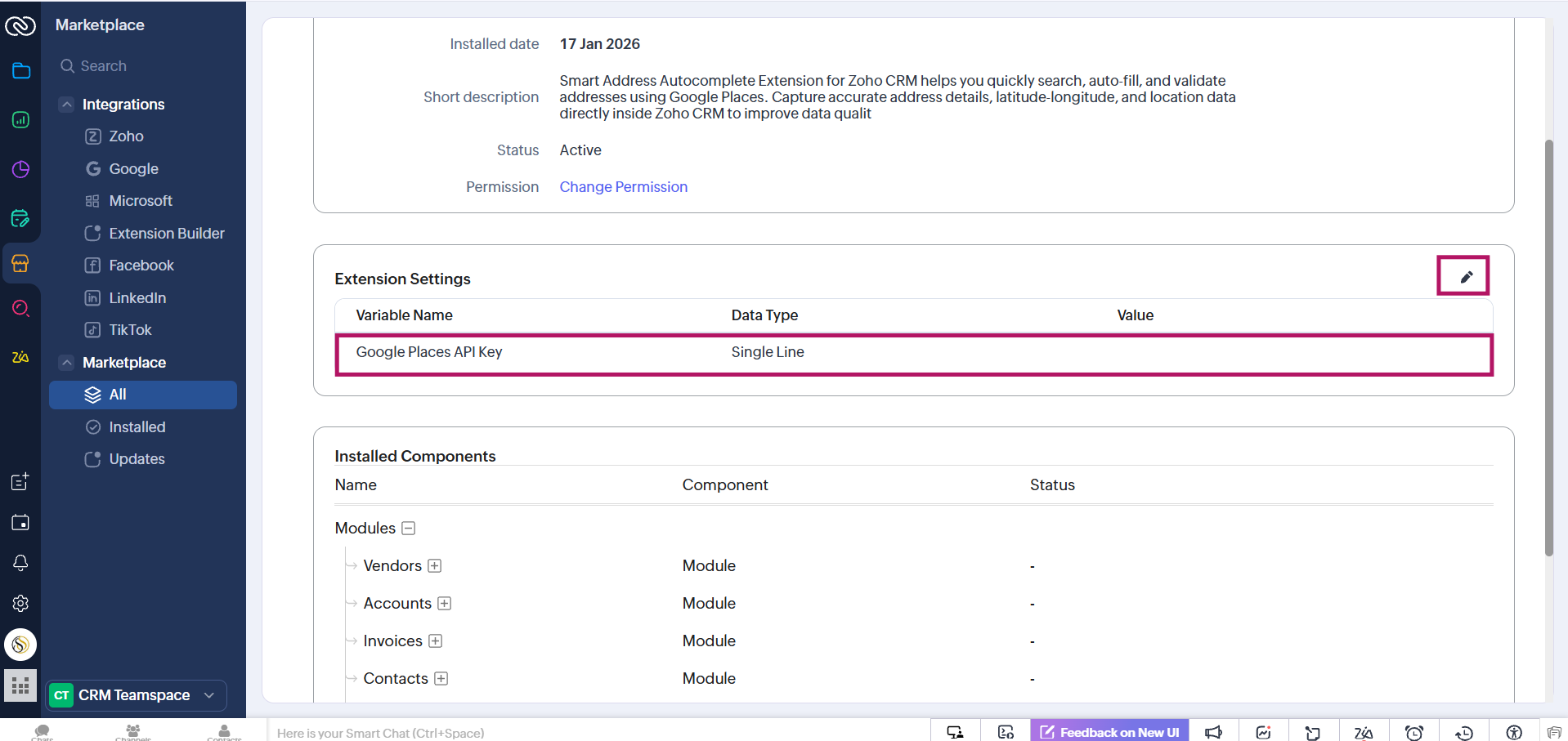Expand the Contacts module entry
The height and width of the screenshot is (741, 1568).
point(441,678)
